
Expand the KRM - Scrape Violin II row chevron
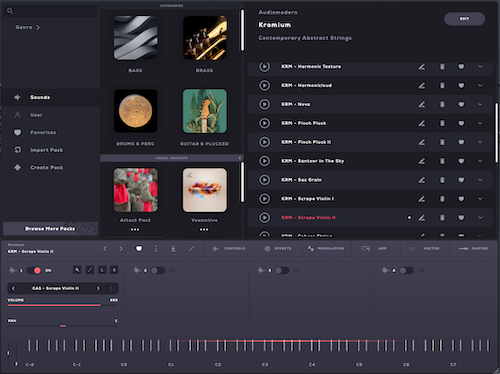(480, 218)
